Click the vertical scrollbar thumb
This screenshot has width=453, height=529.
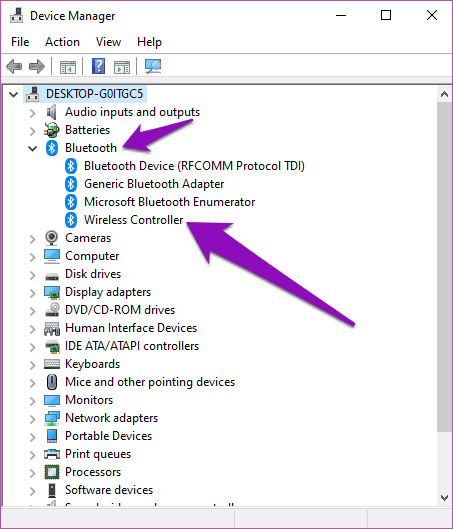[444, 267]
